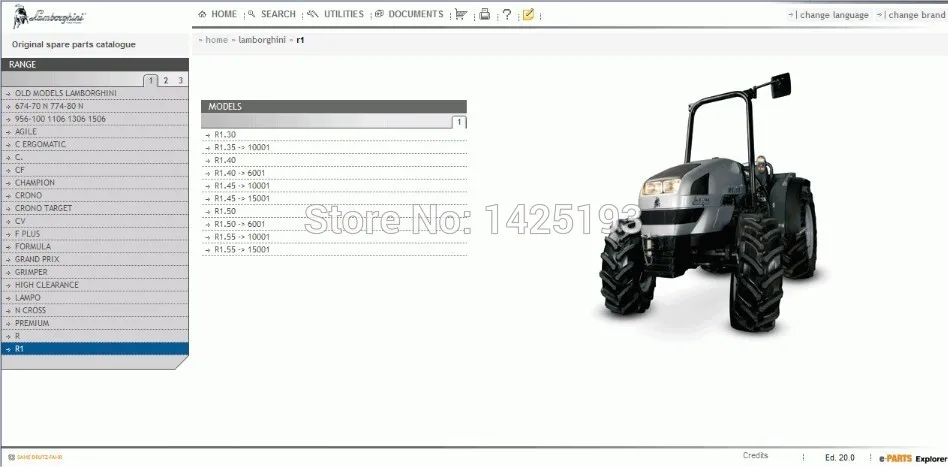The height and width of the screenshot is (467, 948).
Task: Select 956-100 1106 1306 1506 range
Action: tap(95, 119)
